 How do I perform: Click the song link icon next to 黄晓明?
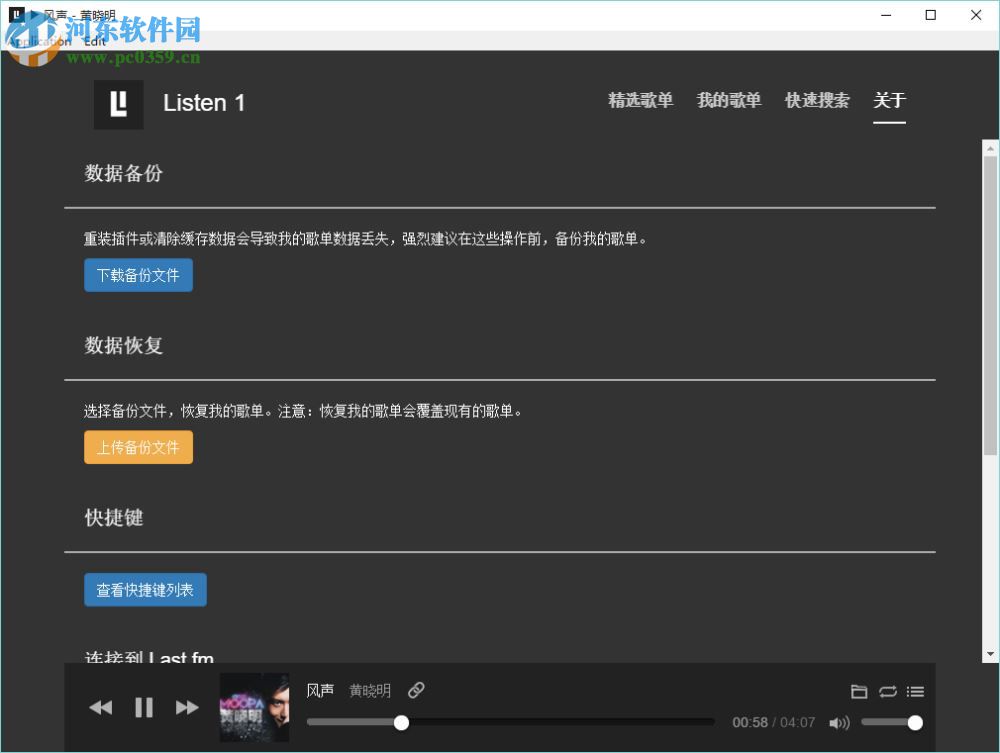click(416, 690)
